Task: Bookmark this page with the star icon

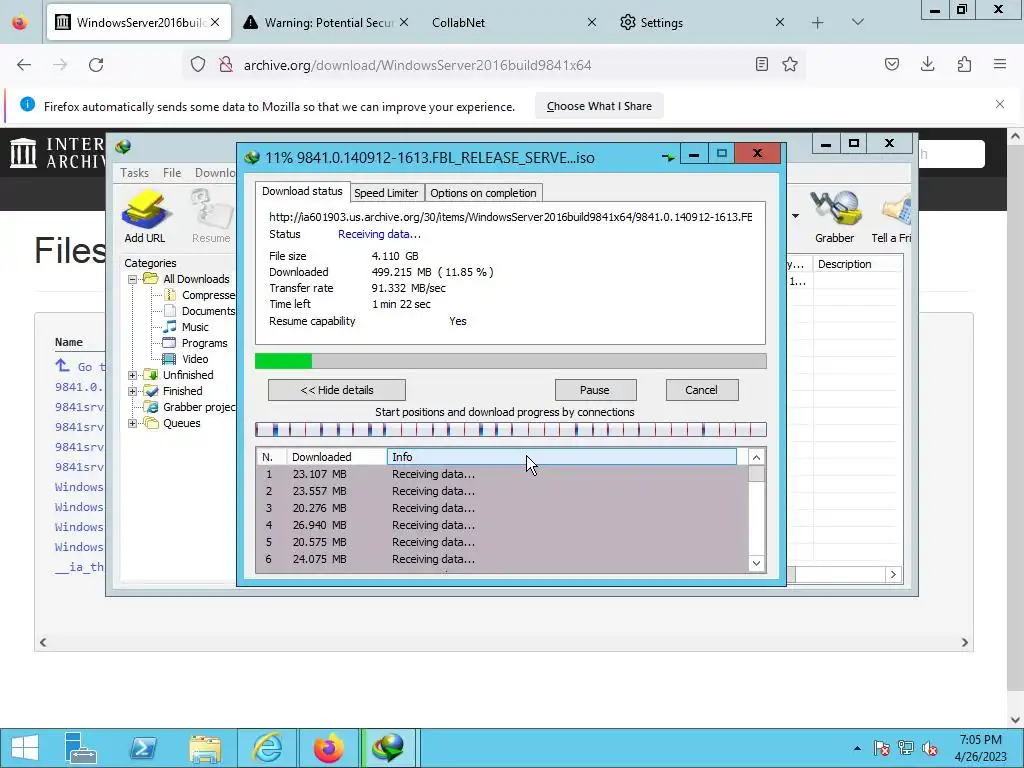Action: [x=790, y=64]
